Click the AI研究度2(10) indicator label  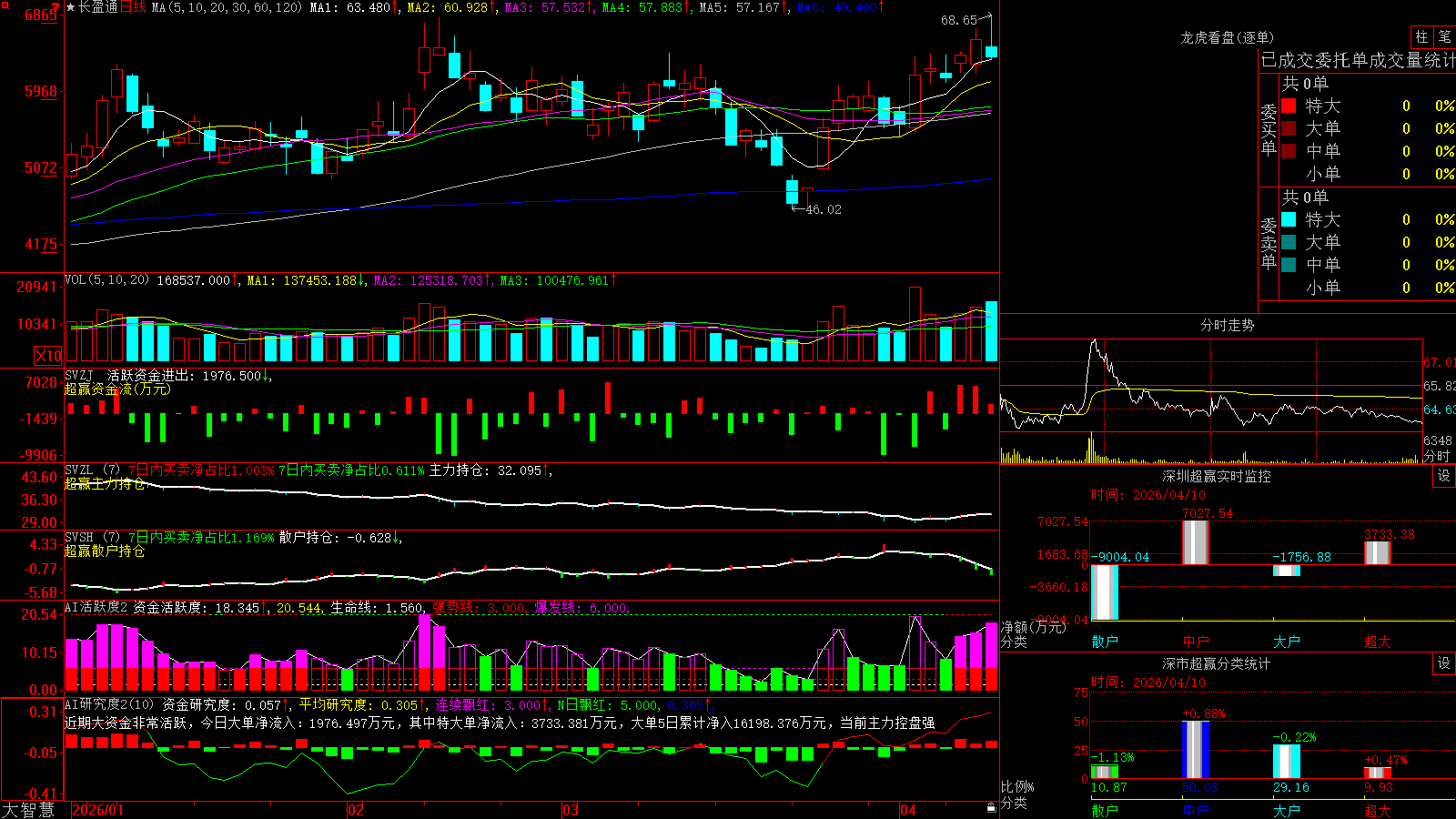click(110, 704)
